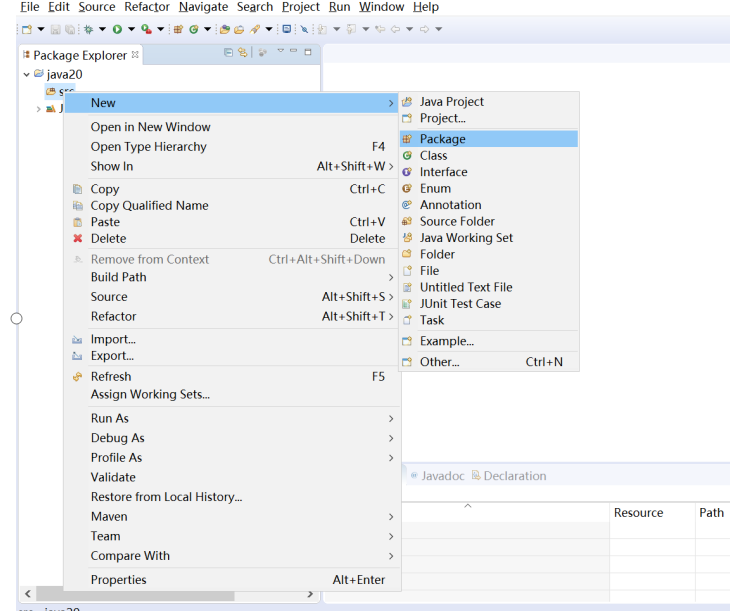Click the Resource column header
This screenshot has width=730, height=611.
[652, 513]
